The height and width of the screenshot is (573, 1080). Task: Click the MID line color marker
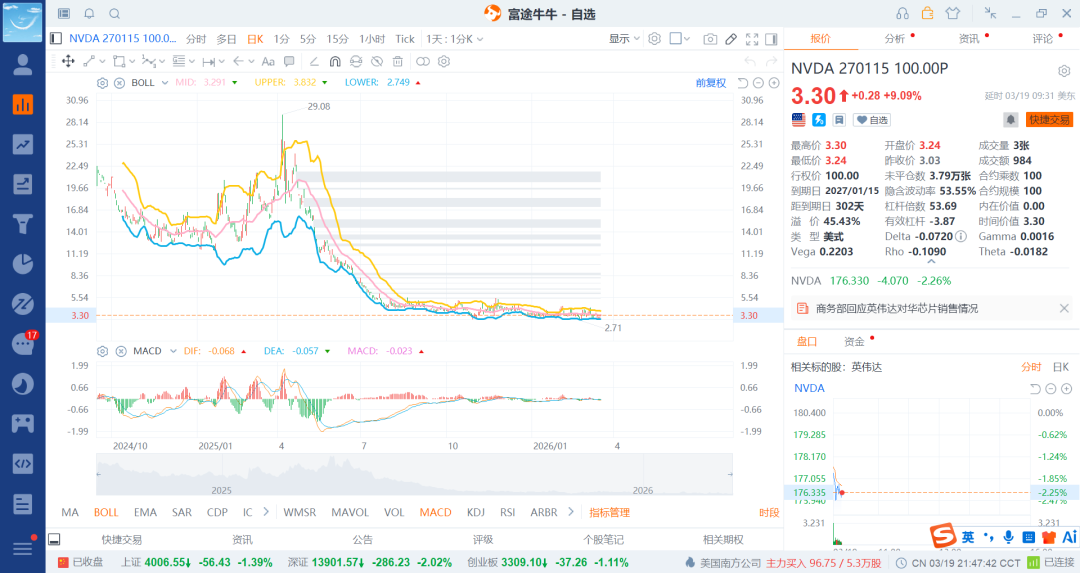pyautogui.click(x=235, y=83)
